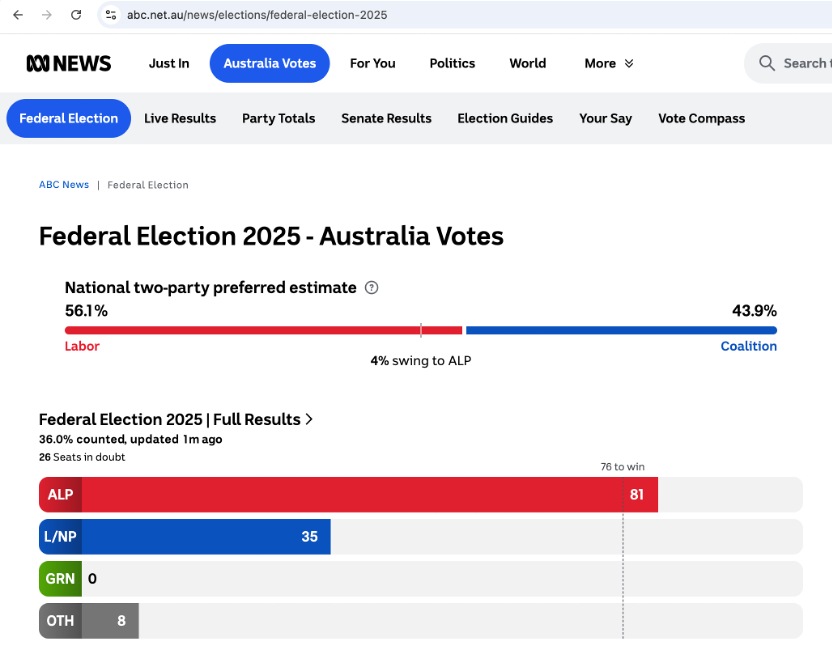Click the search magnifier icon
Screen dimensions: 832x654
tap(767, 63)
